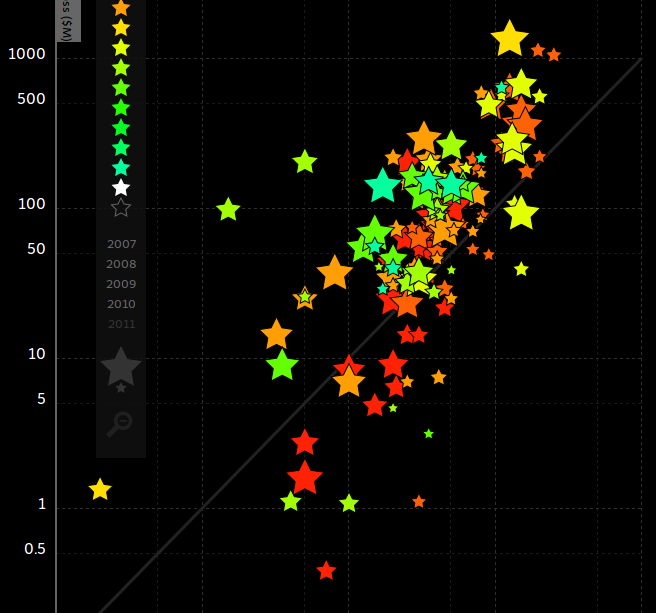Click the vertical axis label tab ending in (M$)
The height and width of the screenshot is (613, 656).
coord(68,20)
